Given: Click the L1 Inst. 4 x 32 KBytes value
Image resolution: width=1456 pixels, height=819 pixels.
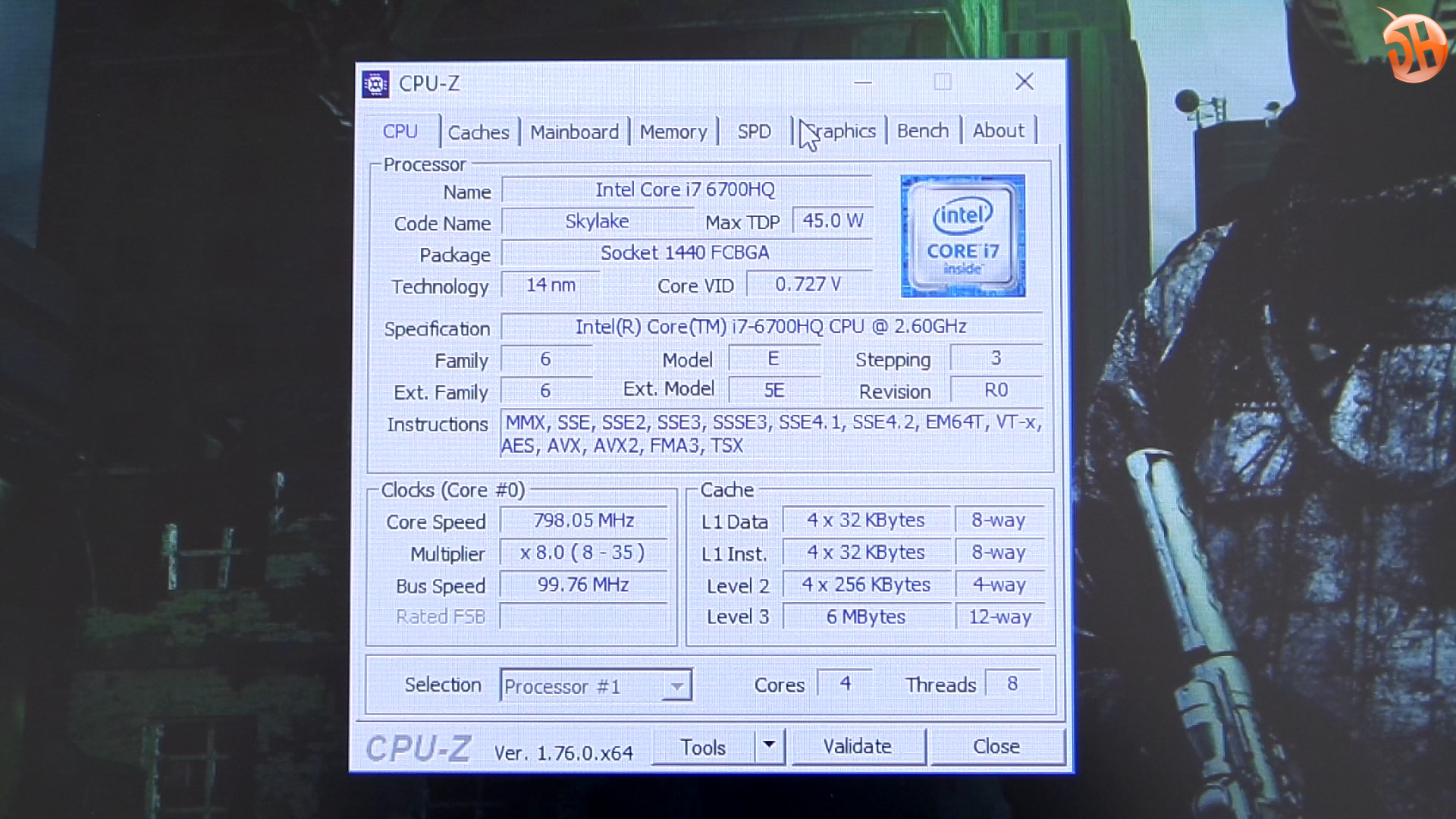Looking at the screenshot, I should coord(866,552).
